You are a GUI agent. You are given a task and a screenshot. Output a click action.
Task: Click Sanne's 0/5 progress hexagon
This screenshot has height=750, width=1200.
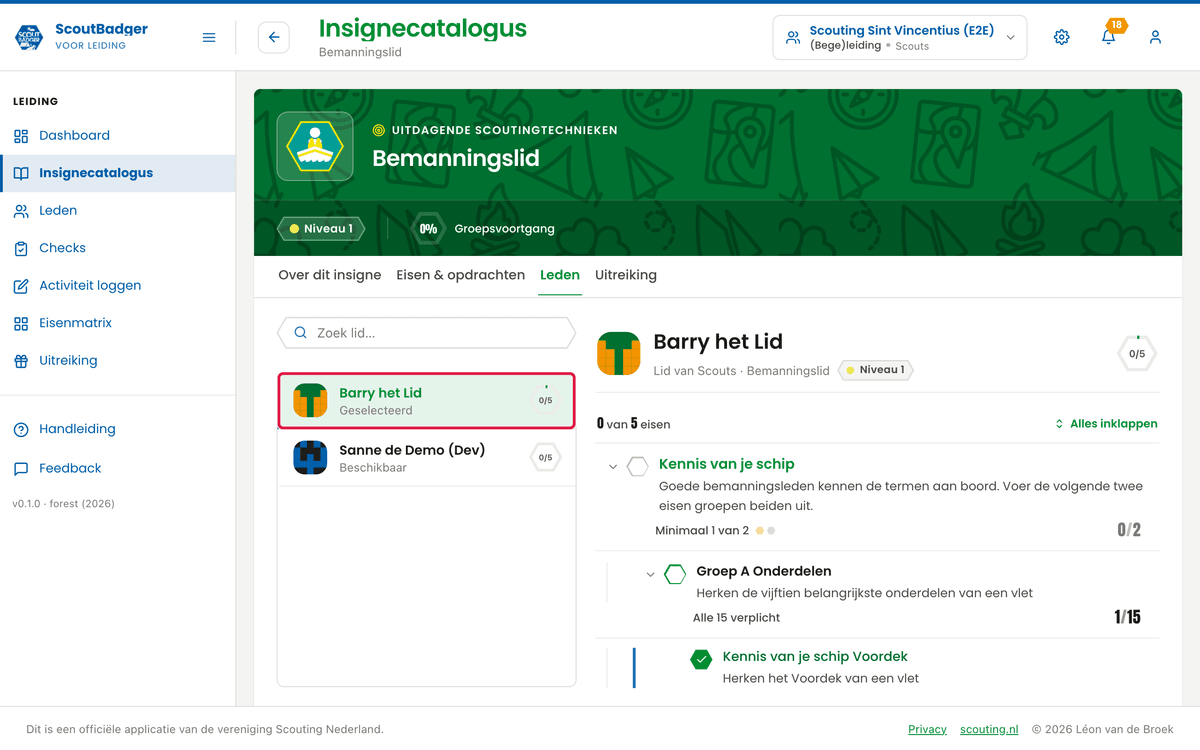[x=545, y=458]
